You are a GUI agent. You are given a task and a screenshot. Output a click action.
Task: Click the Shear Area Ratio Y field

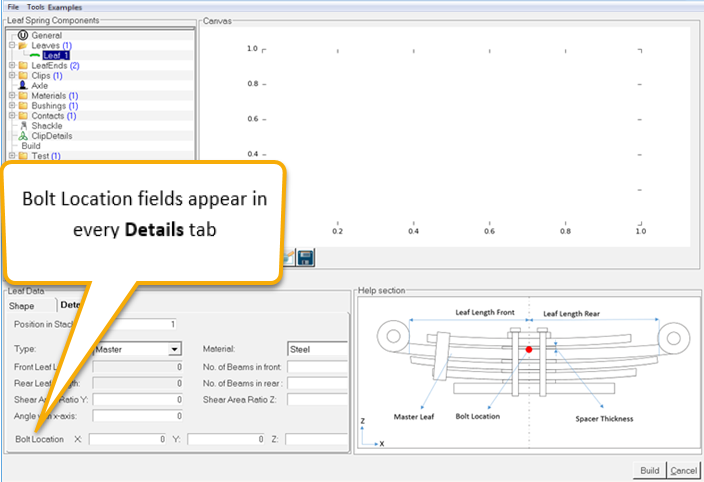click(x=137, y=399)
